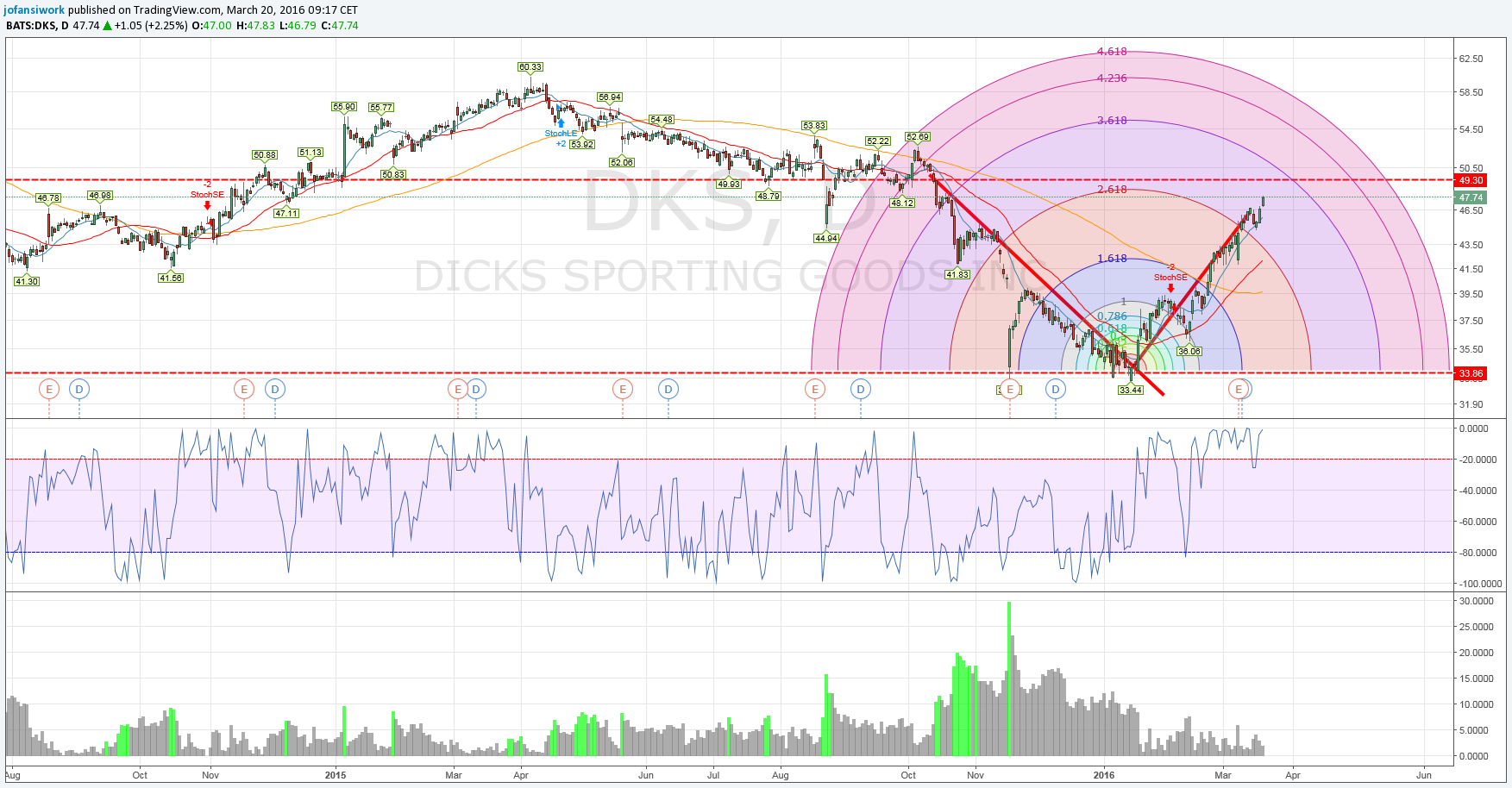
Task: Click the 52.69 pivot label
Action: [x=918, y=136]
